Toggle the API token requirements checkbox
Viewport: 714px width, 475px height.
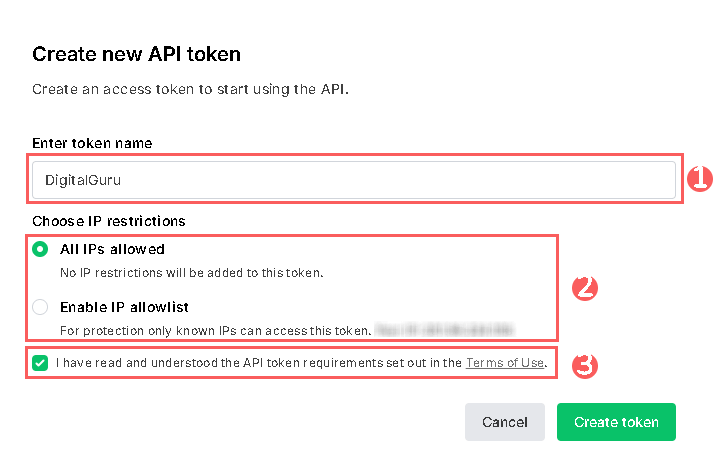click(x=40, y=364)
